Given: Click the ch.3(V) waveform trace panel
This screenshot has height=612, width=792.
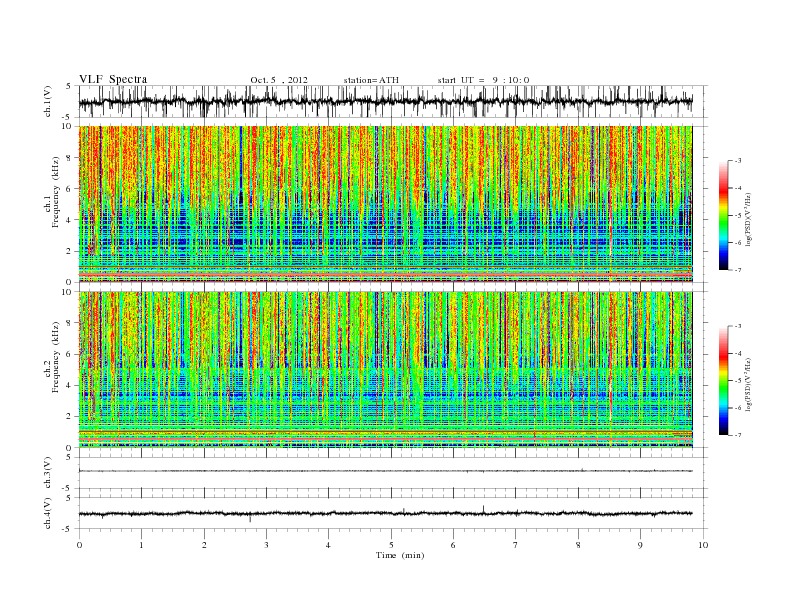Looking at the screenshot, I should [x=393, y=473].
